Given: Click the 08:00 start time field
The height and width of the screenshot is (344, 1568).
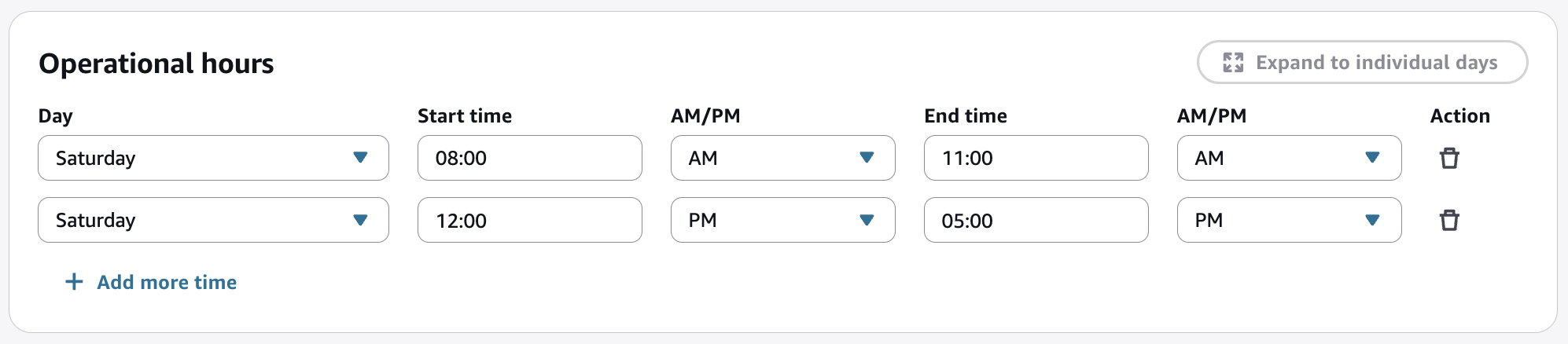Looking at the screenshot, I should pos(529,158).
